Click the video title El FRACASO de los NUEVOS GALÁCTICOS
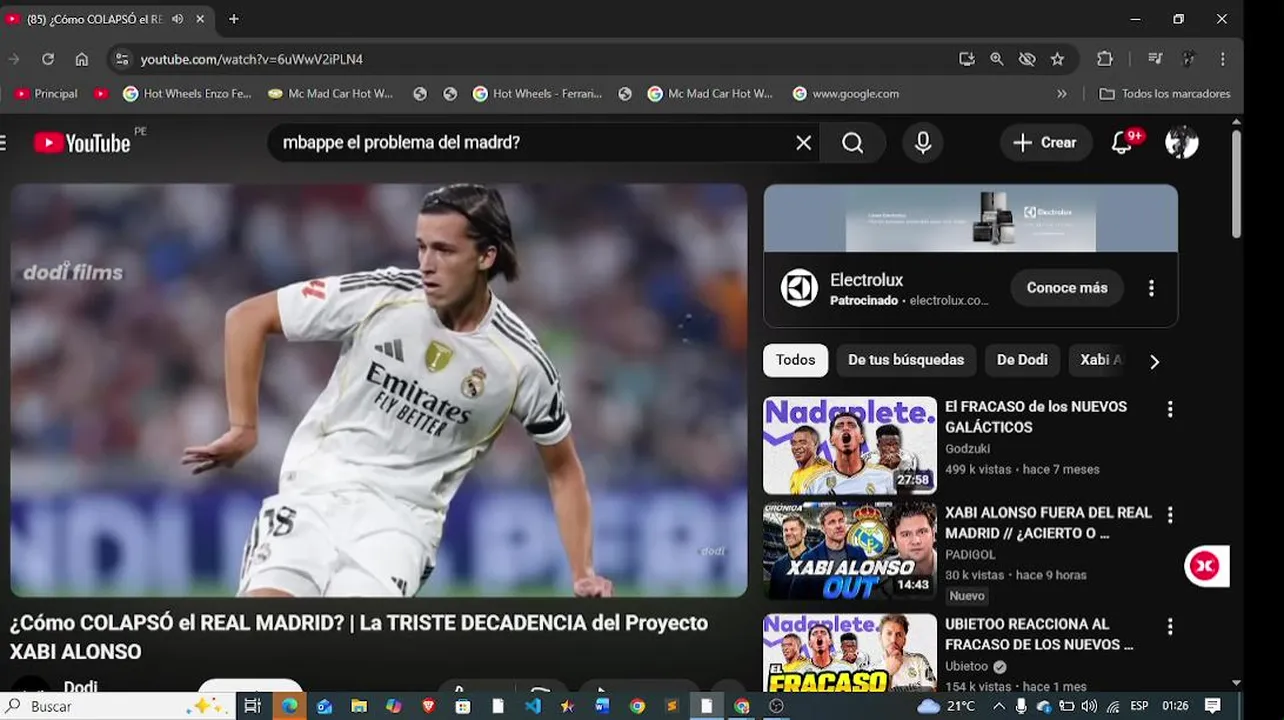This screenshot has height=720, width=1284. 1036,417
